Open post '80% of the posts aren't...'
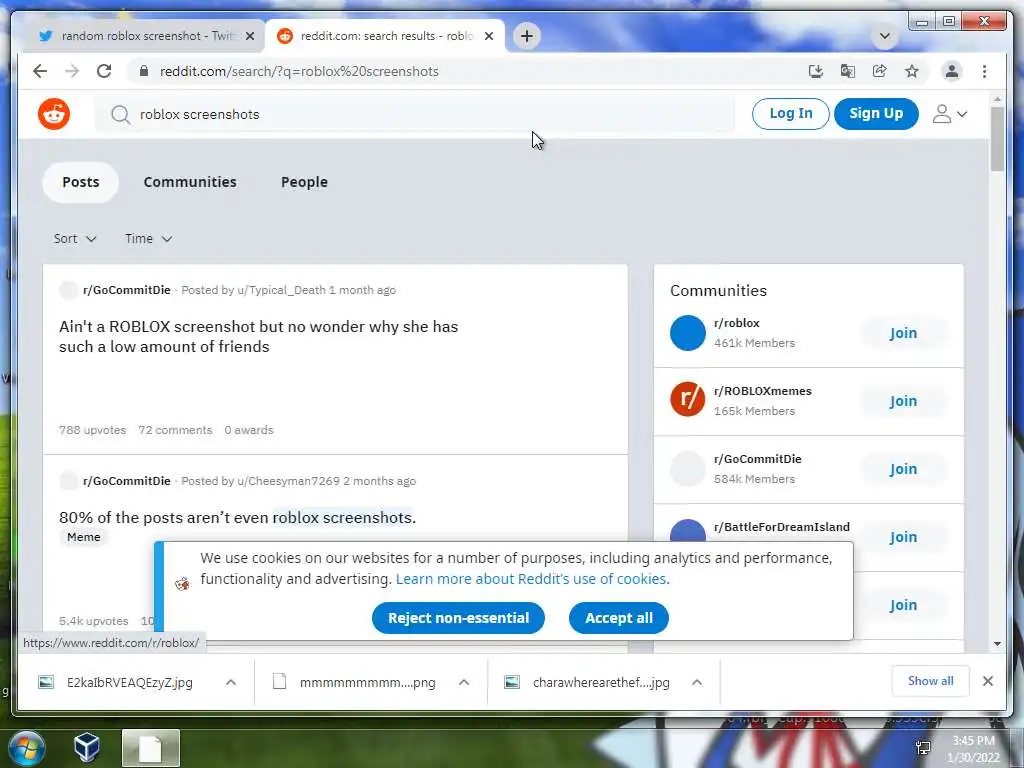The image size is (1024, 768). coord(237,518)
